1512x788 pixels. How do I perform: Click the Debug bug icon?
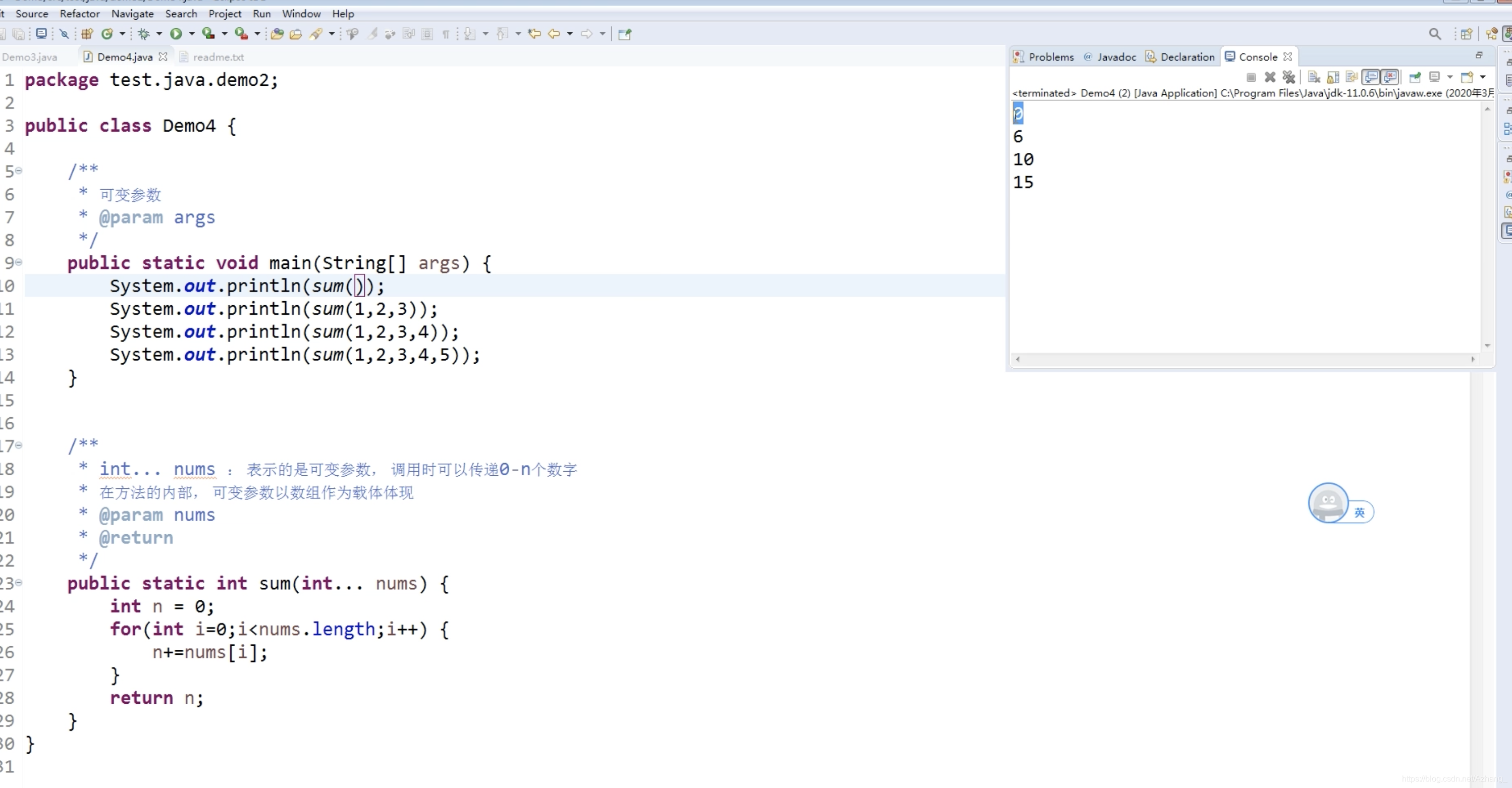click(144, 34)
